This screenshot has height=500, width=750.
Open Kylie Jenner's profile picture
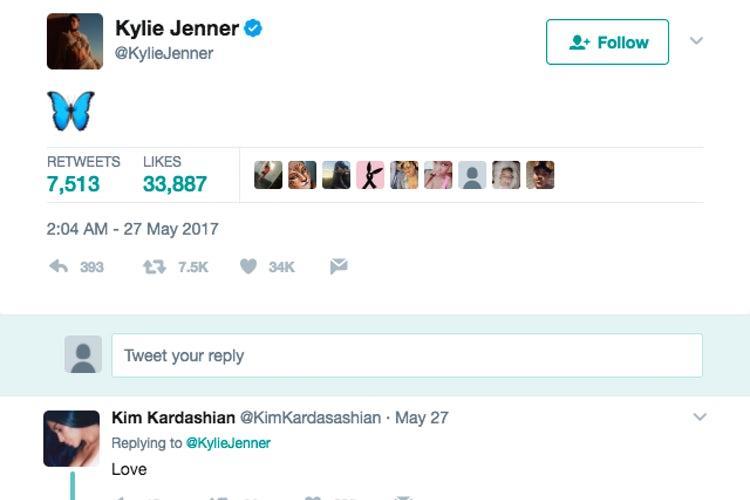[x=75, y=41]
